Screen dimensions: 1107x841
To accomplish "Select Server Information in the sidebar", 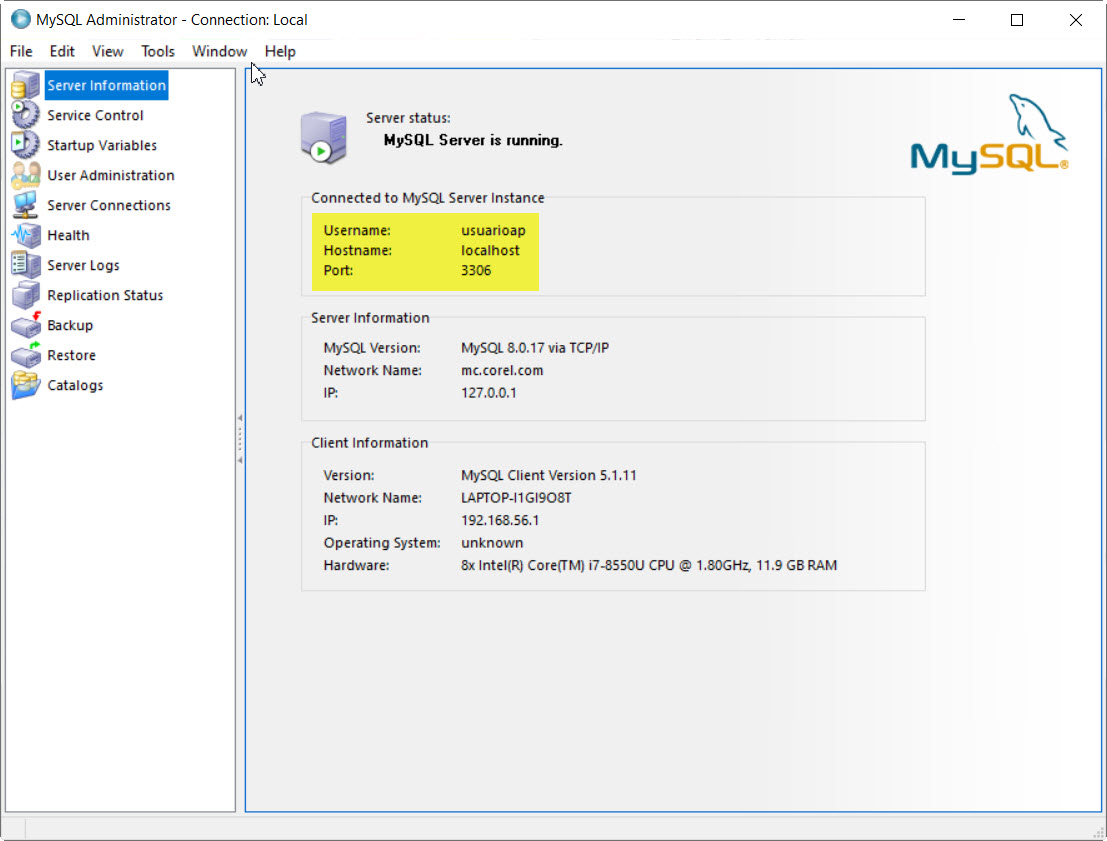I will pos(107,85).
